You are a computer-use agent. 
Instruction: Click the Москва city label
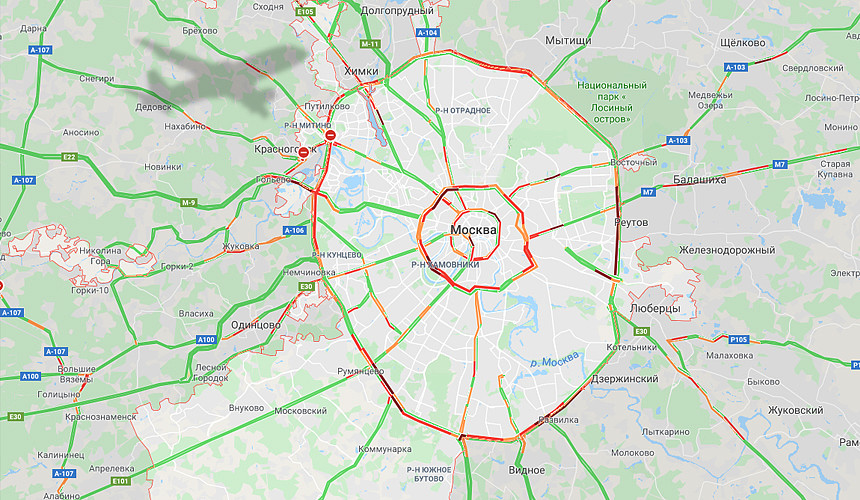point(473,230)
